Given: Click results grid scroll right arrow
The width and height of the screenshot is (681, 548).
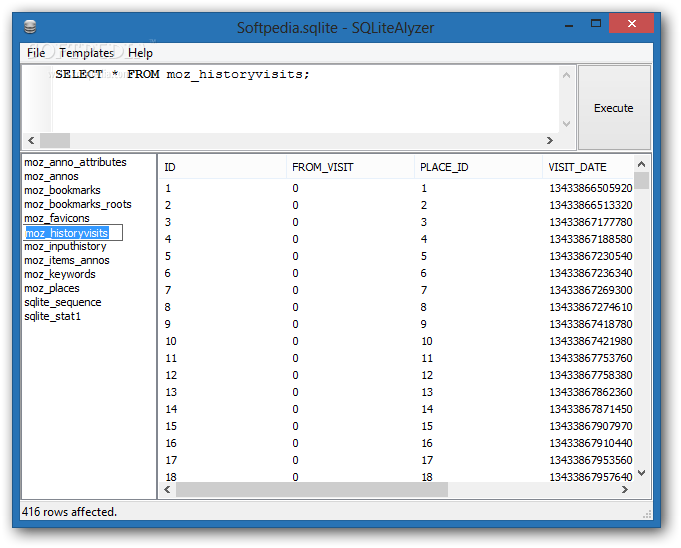Looking at the screenshot, I should (625, 489).
